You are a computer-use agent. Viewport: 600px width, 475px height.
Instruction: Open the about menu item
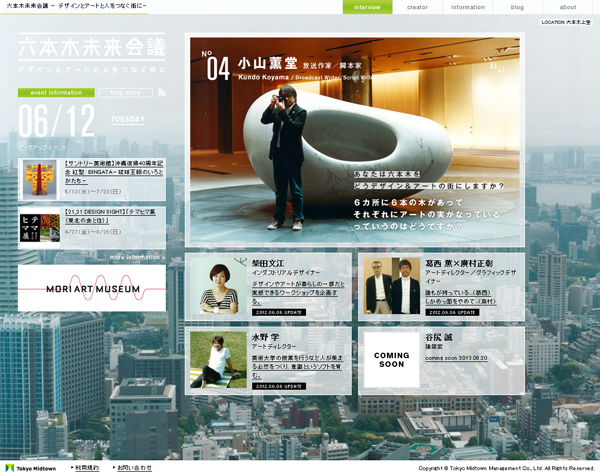click(x=568, y=7)
